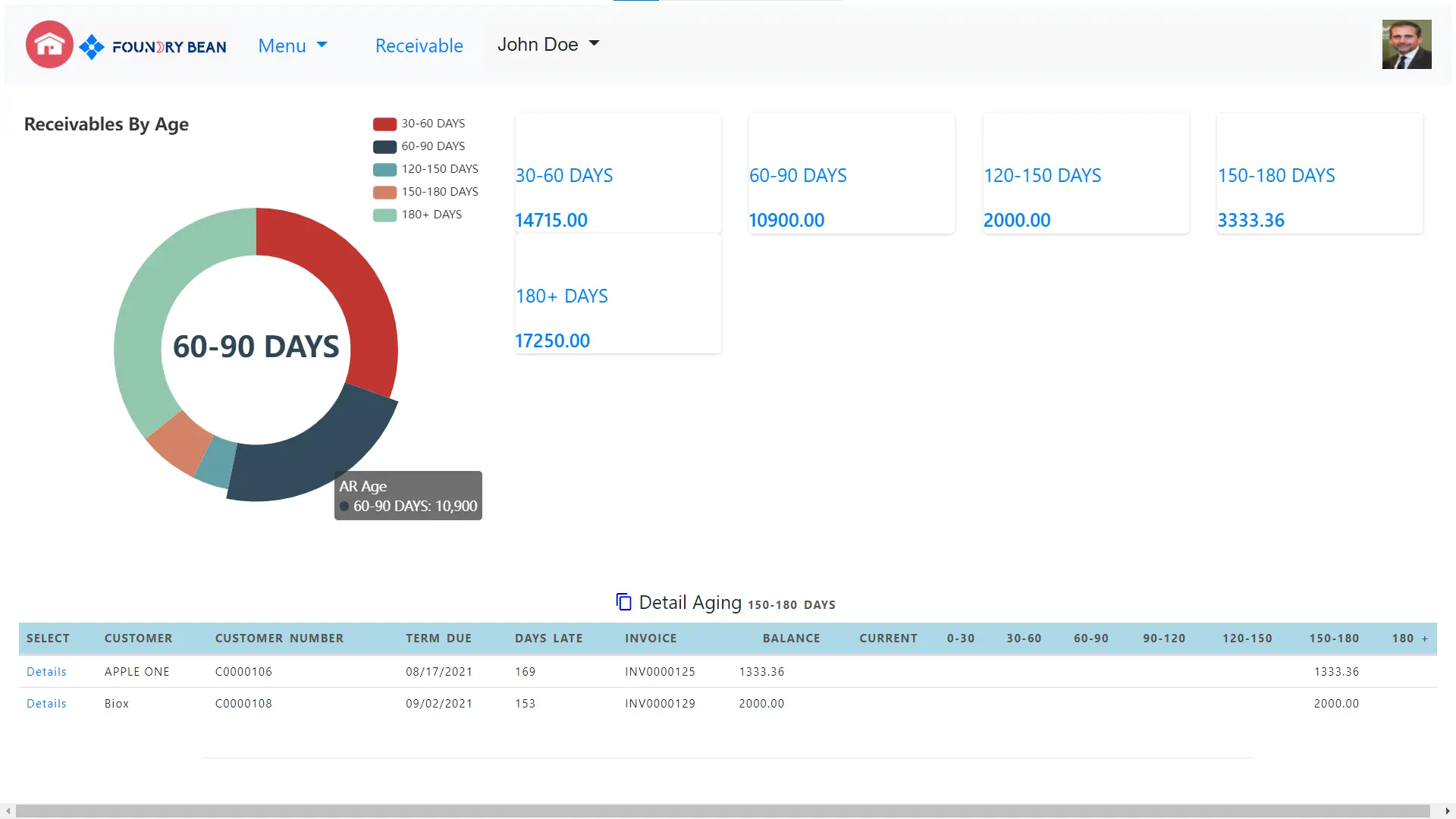
Task: Click the CURRENT column header
Action: point(888,639)
